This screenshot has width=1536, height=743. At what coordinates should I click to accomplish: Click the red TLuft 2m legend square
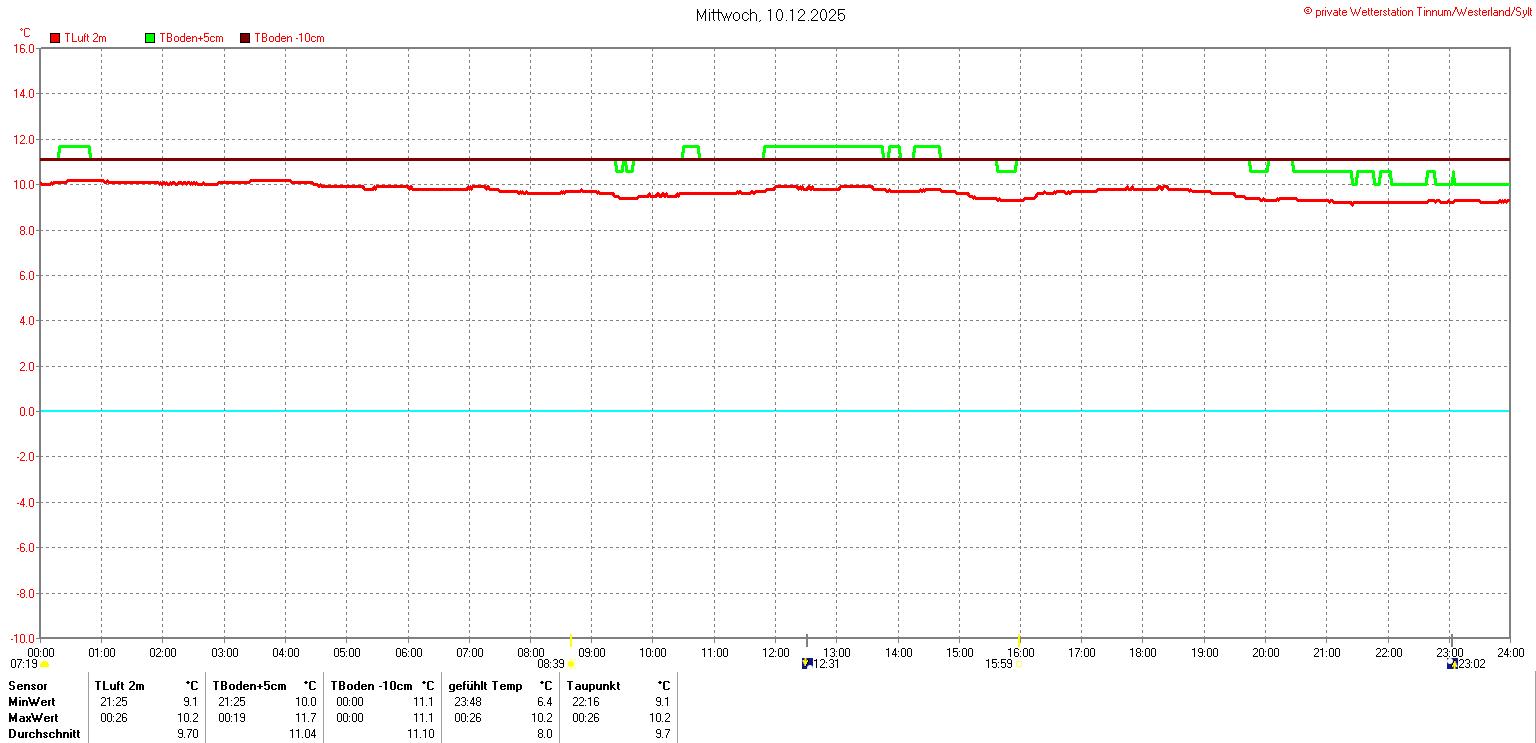click(55, 38)
